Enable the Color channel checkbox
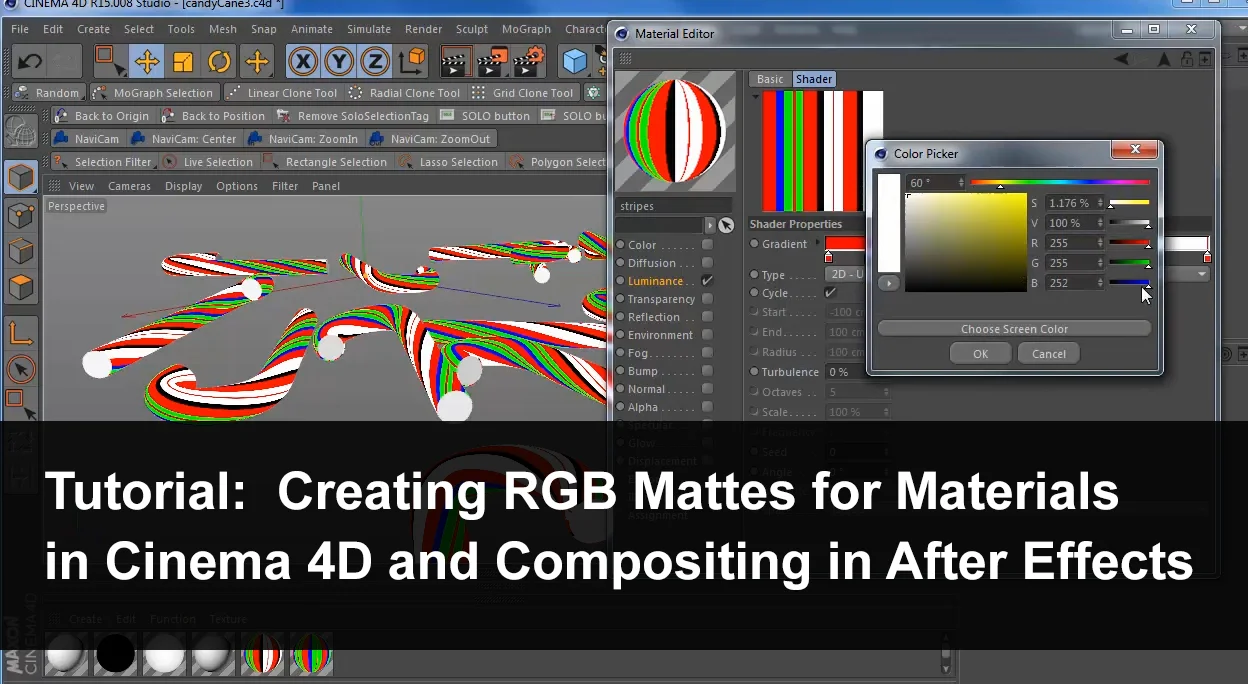The width and height of the screenshot is (1248, 684). pyautogui.click(x=707, y=245)
